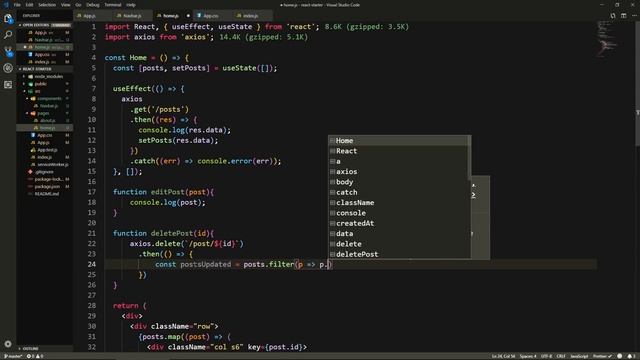Viewport: 640px width, 360px height.
Task: Open home.js in the explorer tree
Action: coord(44,128)
